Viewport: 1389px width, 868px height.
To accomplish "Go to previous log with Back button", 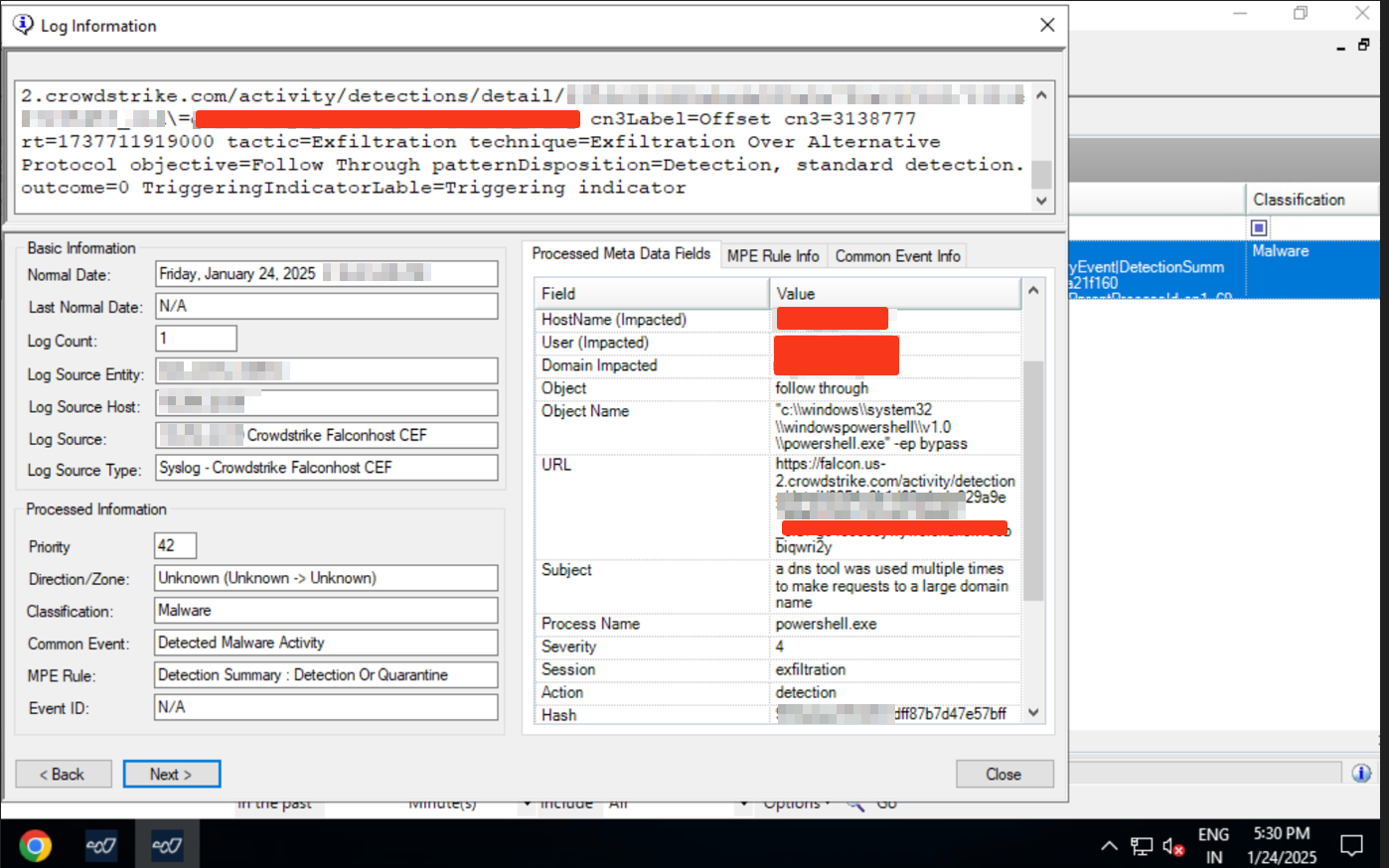I will [63, 774].
